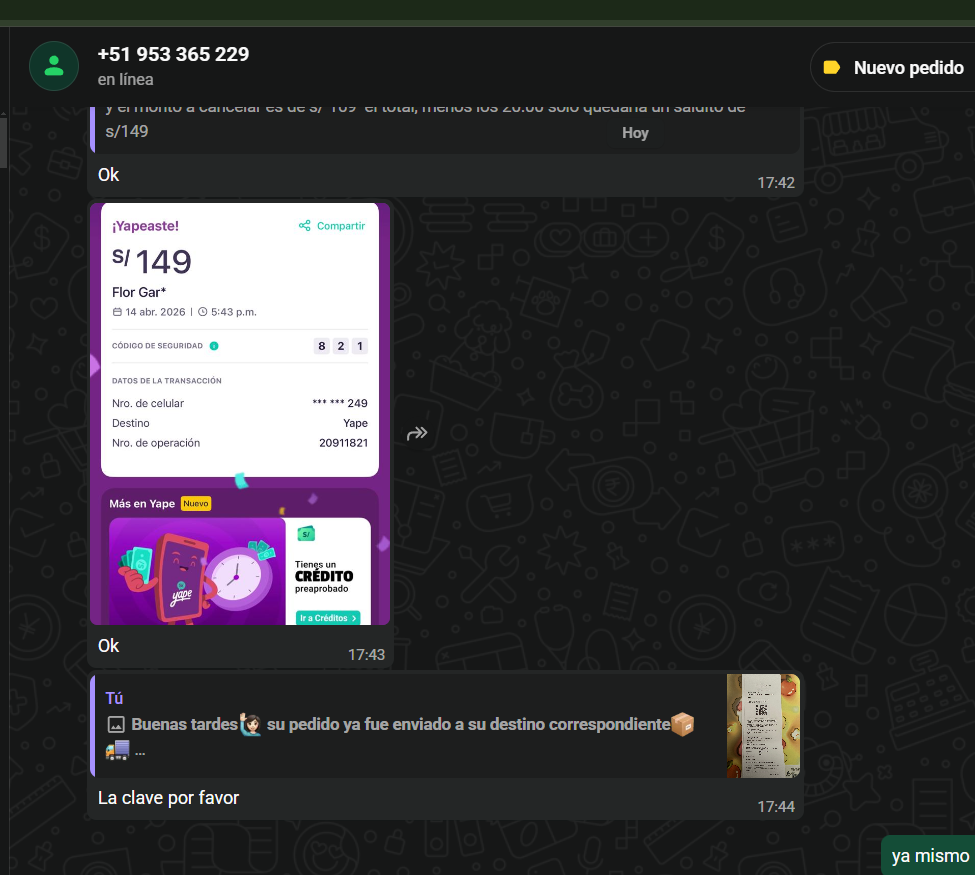
Task: Click the green info icon by Código de seguridad
Action: click(214, 346)
